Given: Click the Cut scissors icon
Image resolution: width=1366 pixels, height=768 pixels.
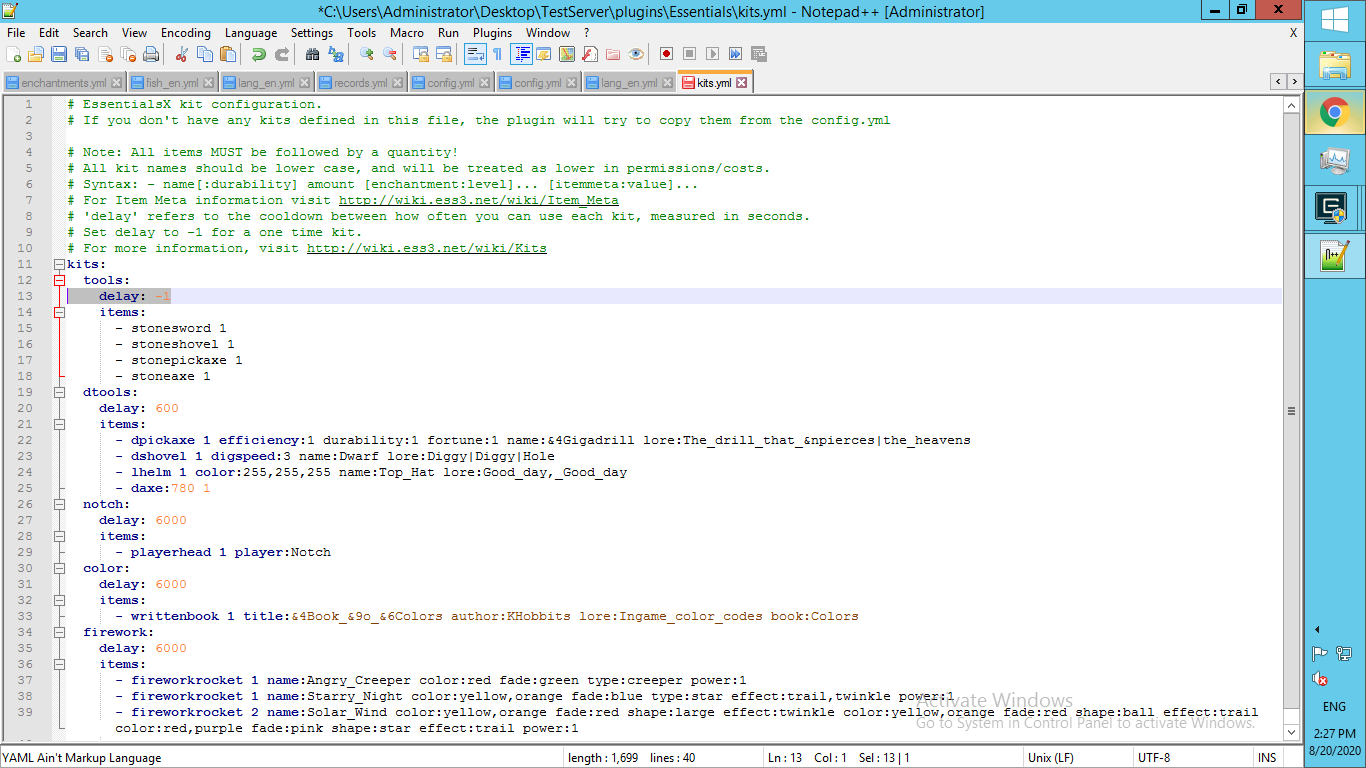Looking at the screenshot, I should [x=182, y=54].
